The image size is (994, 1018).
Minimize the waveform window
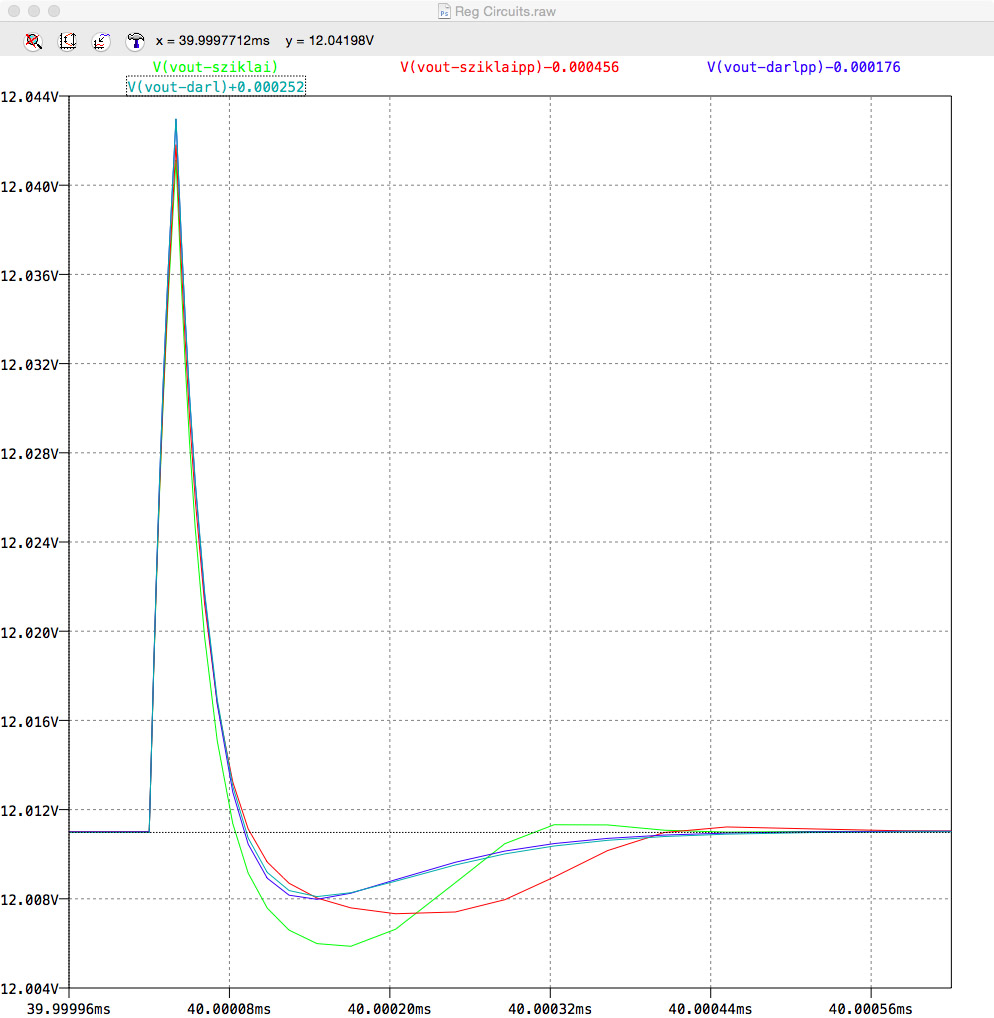[x=34, y=11]
